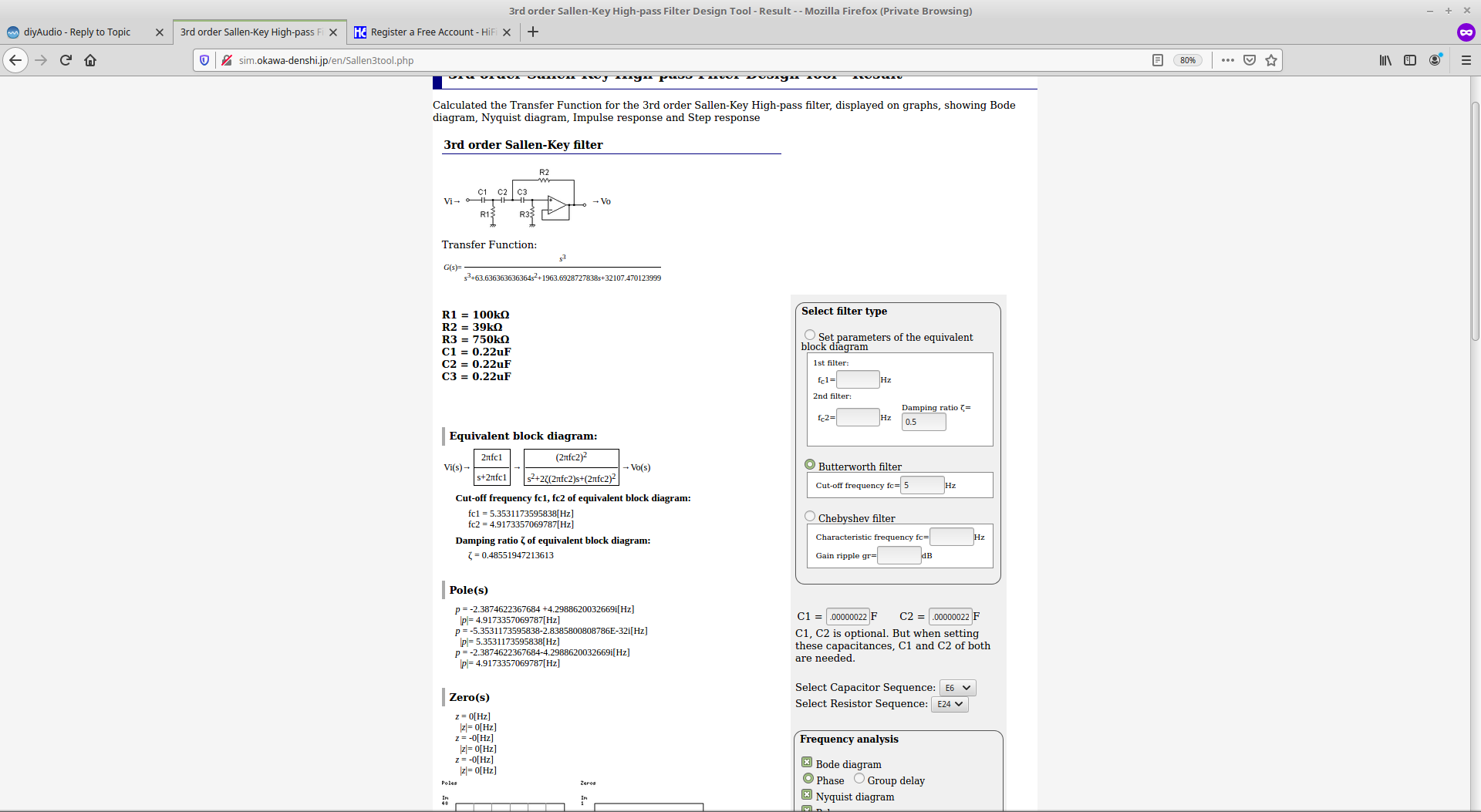Close the diyAudio Reply to Topic tab
The height and width of the screenshot is (812, 1481).
point(160,32)
